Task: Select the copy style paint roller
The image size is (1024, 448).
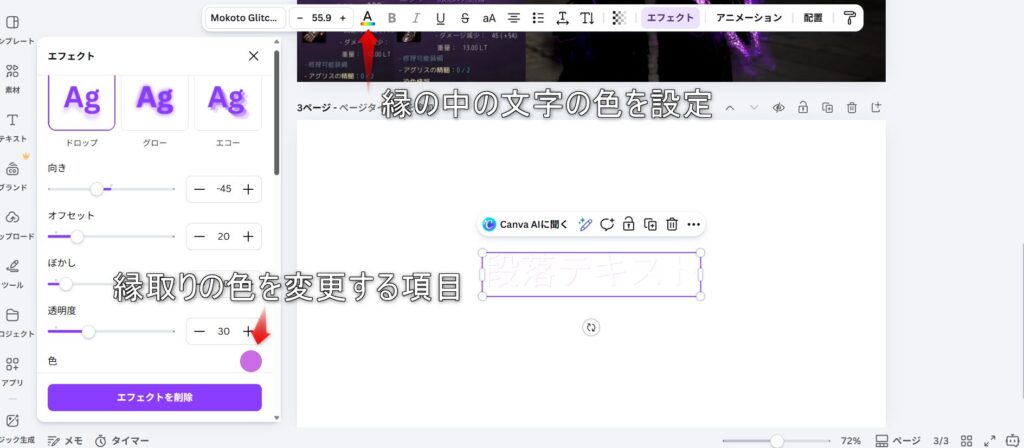Action: coord(849,18)
